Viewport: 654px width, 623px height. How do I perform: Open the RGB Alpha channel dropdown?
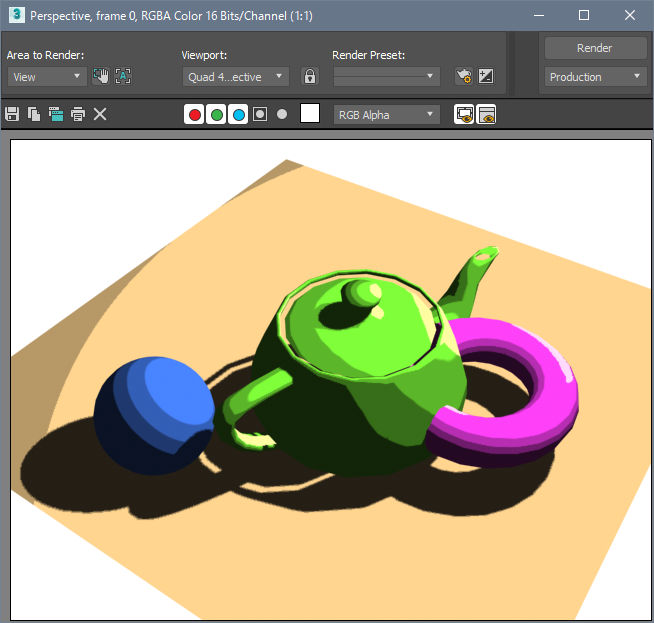tap(386, 114)
